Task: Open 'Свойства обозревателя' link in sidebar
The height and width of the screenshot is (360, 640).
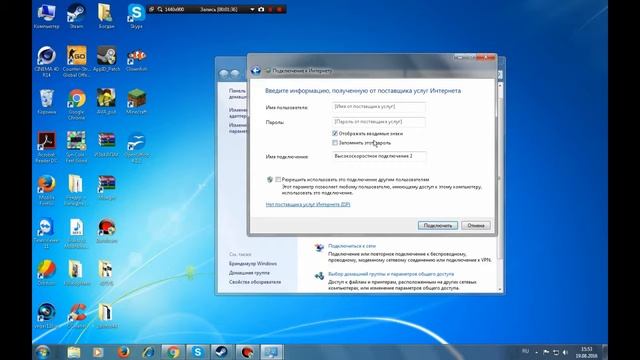Action: click(x=255, y=282)
